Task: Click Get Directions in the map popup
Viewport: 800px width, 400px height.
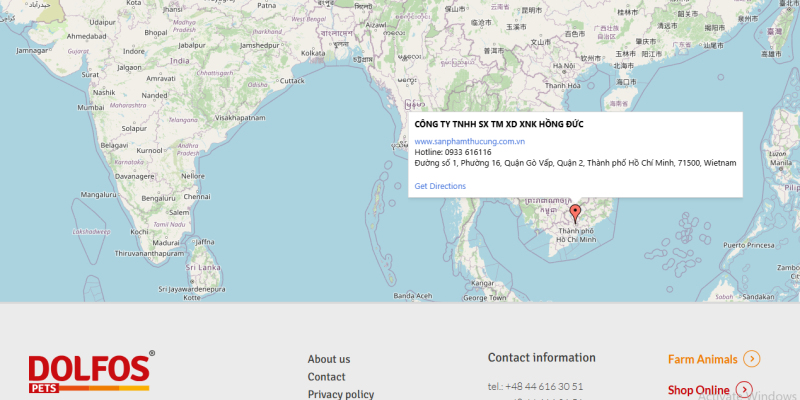Action: (440, 186)
